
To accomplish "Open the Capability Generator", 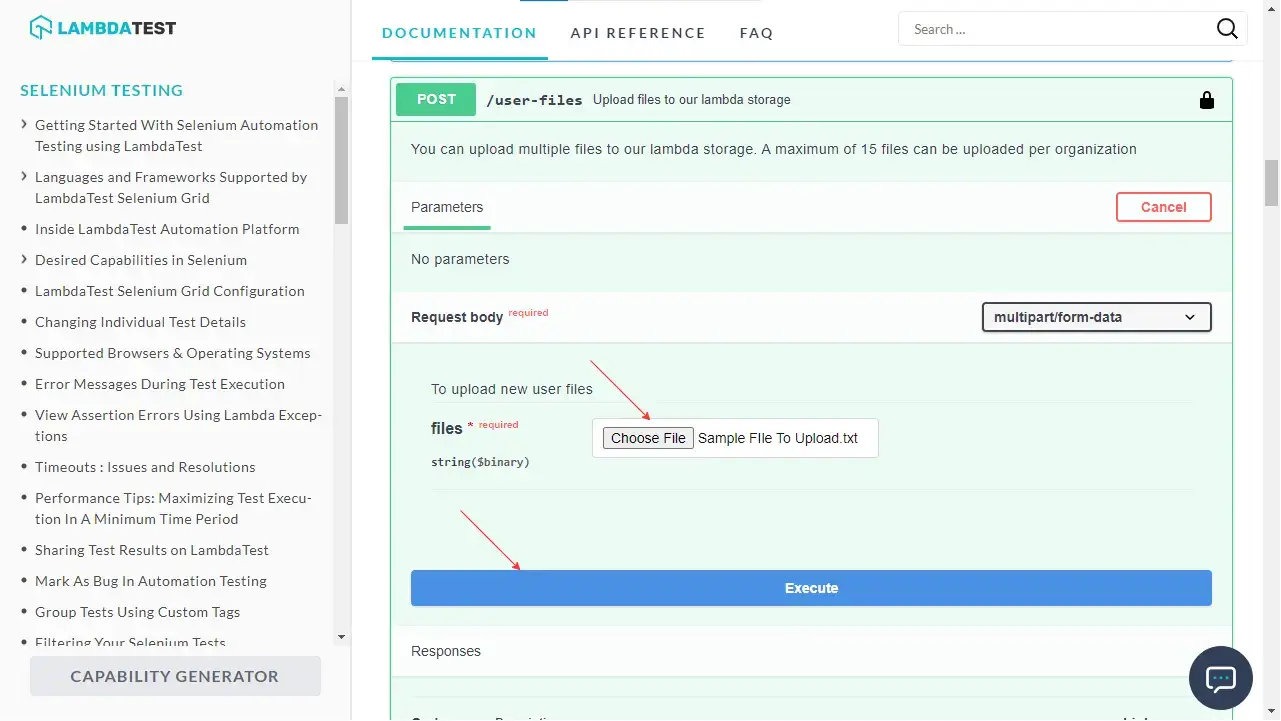I will point(175,676).
